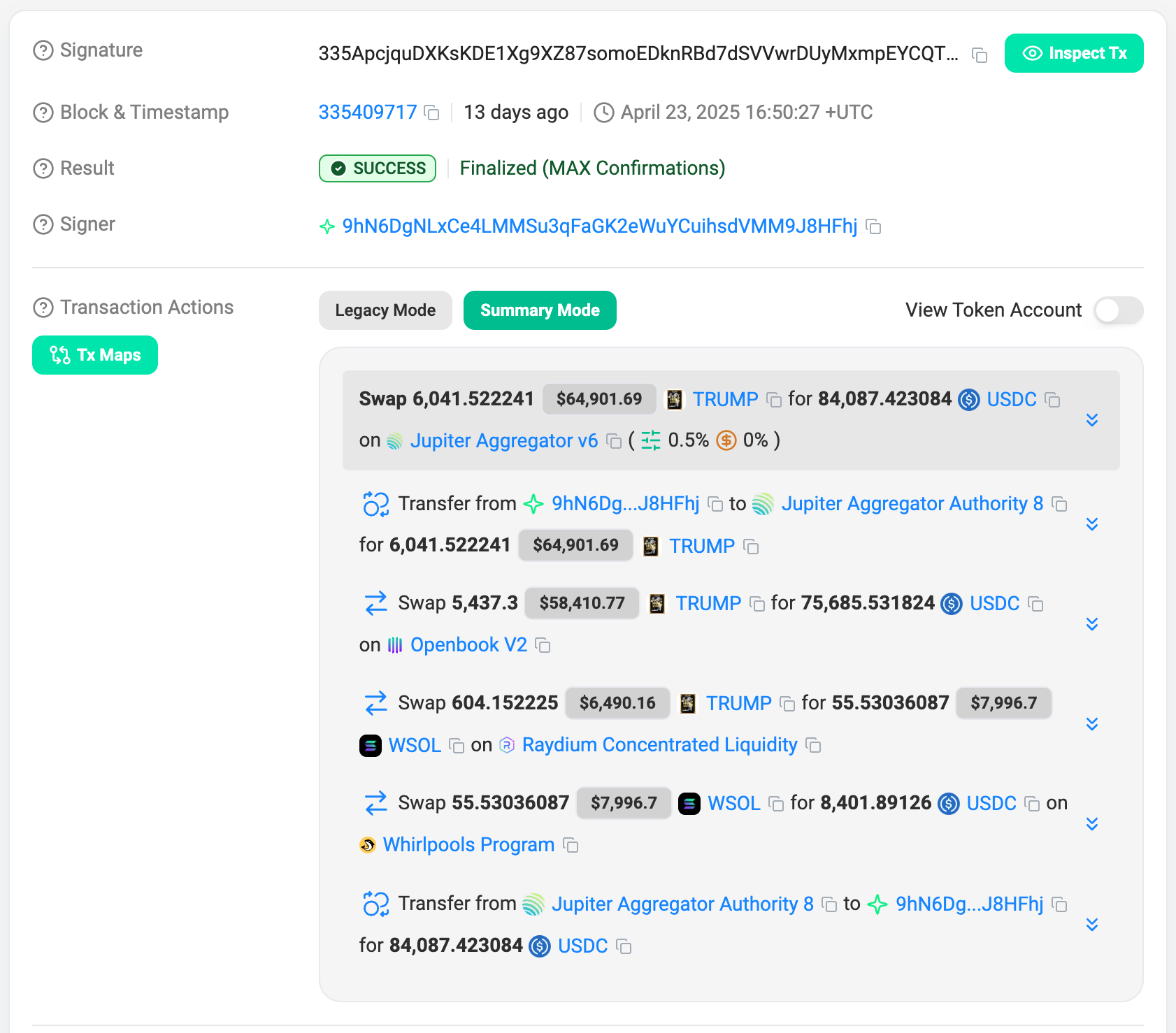Expand the Jupiter Aggregator v6 swap summary
The image size is (1176, 1033).
coord(1092,420)
